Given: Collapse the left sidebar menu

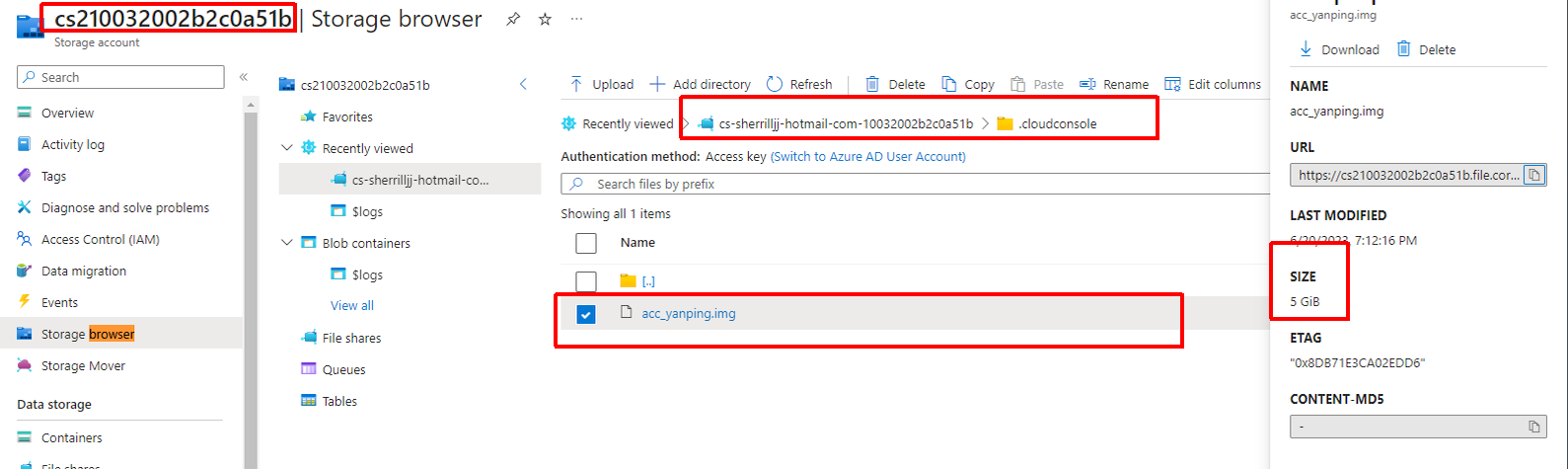Looking at the screenshot, I should pyautogui.click(x=244, y=77).
